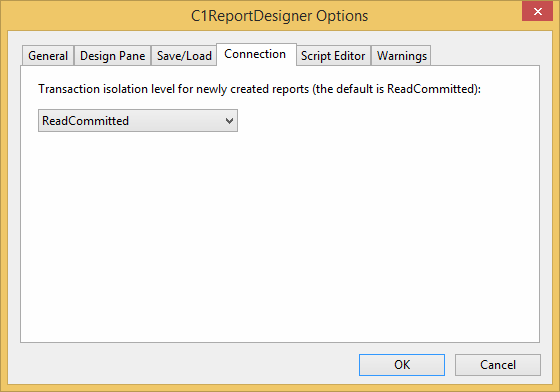
Task: Close the options dialog with the X
Action: 538,11
